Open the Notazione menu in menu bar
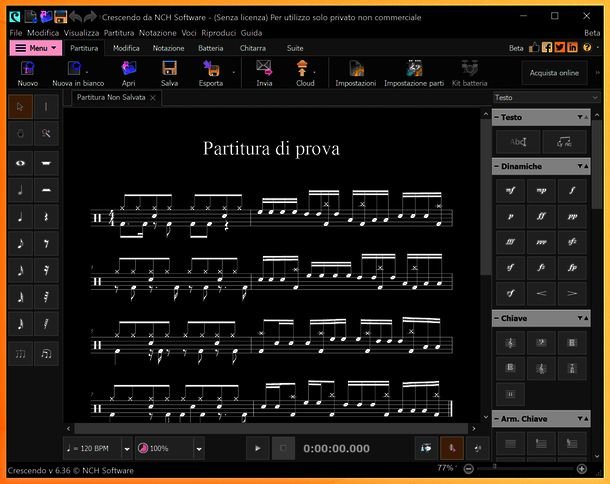This screenshot has height=484, width=610. [158, 33]
